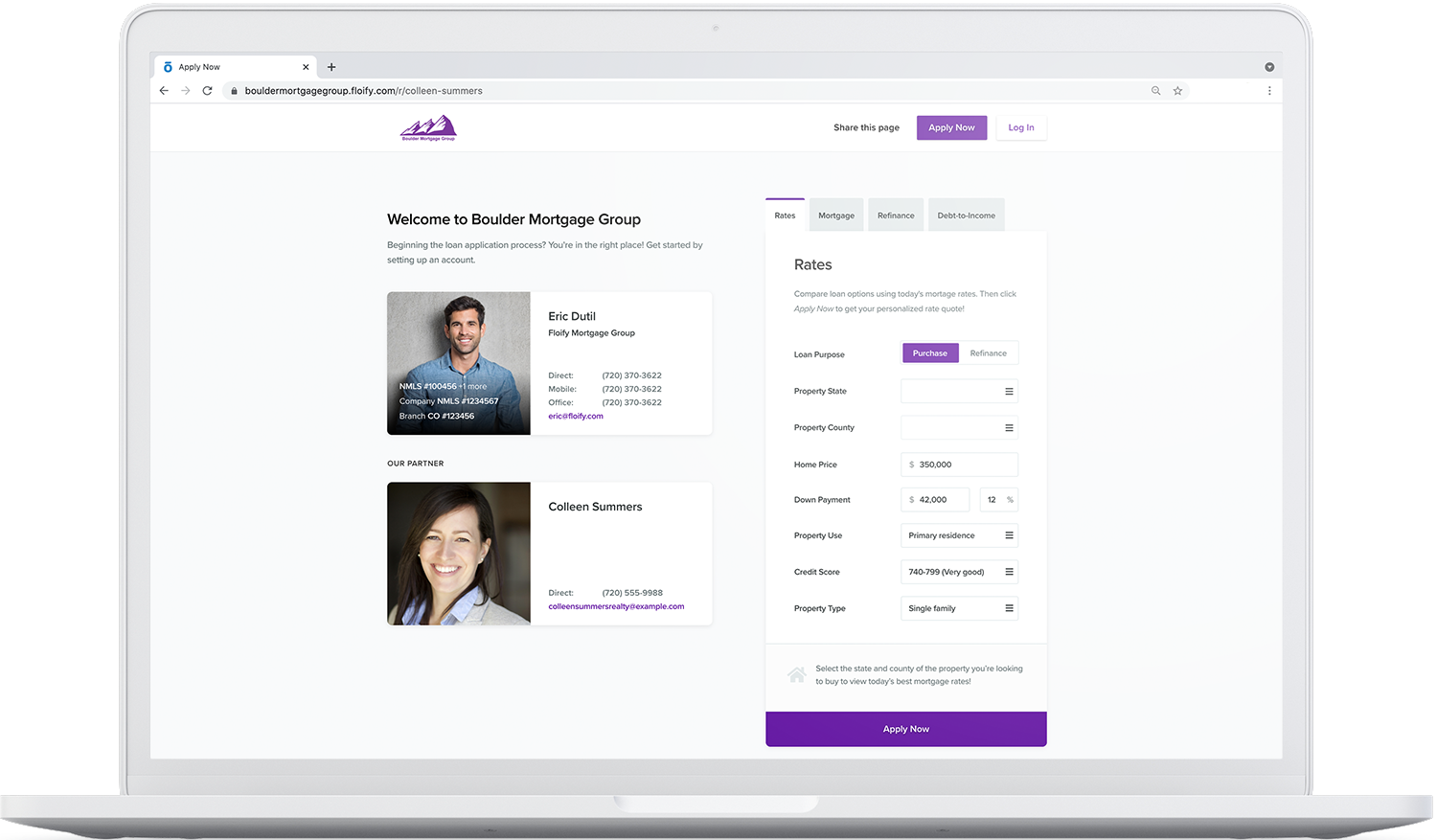Reload the current page
The image size is (1437, 840).
pos(208,90)
